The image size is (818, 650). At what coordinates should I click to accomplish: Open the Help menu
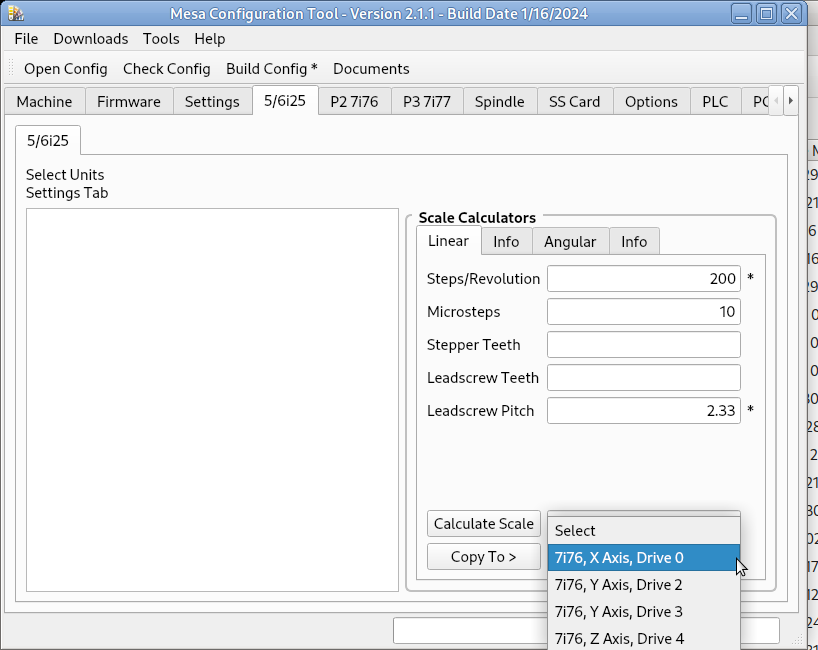[x=210, y=39]
